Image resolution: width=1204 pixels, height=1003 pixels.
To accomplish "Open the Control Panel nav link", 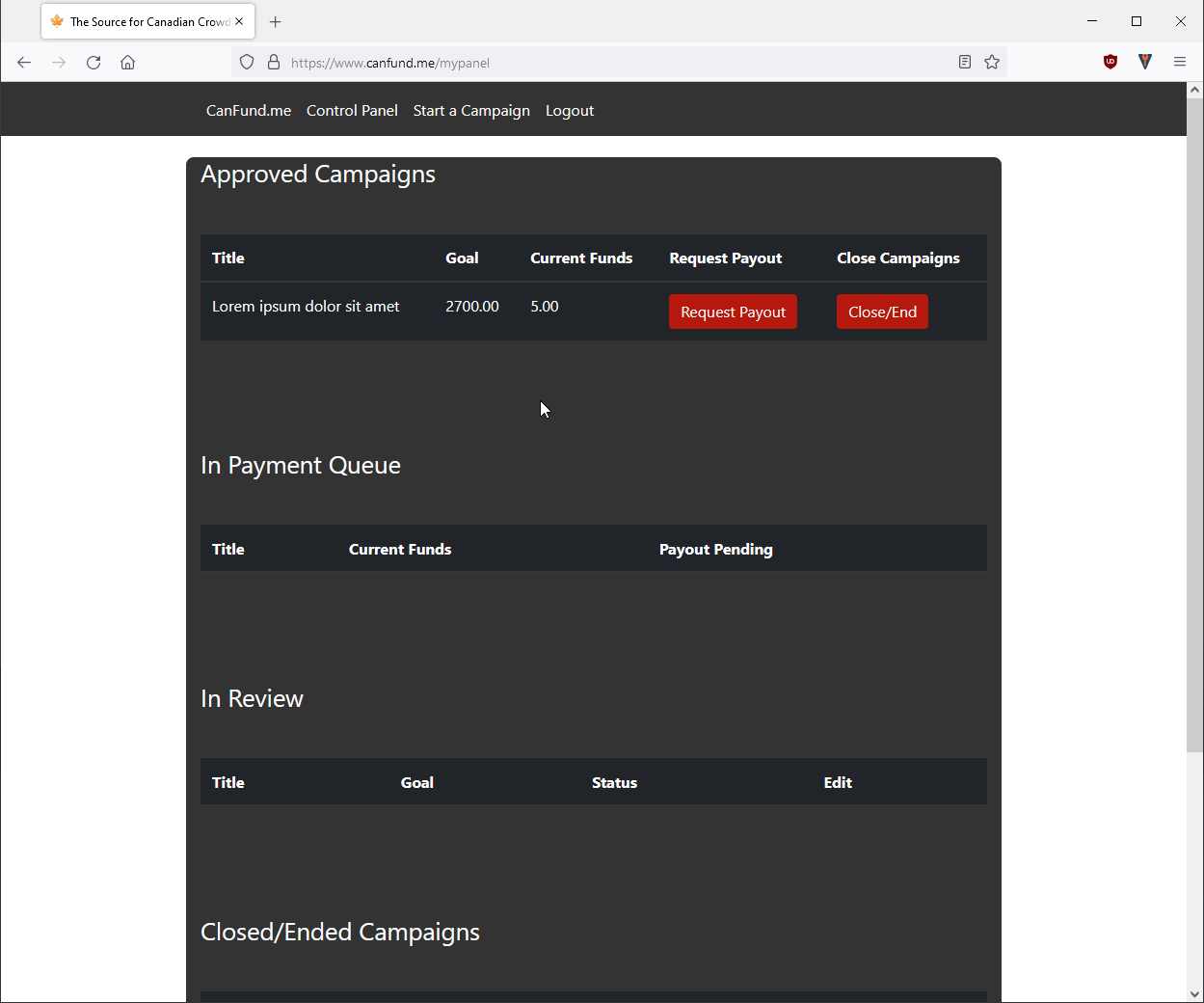I will click(352, 111).
